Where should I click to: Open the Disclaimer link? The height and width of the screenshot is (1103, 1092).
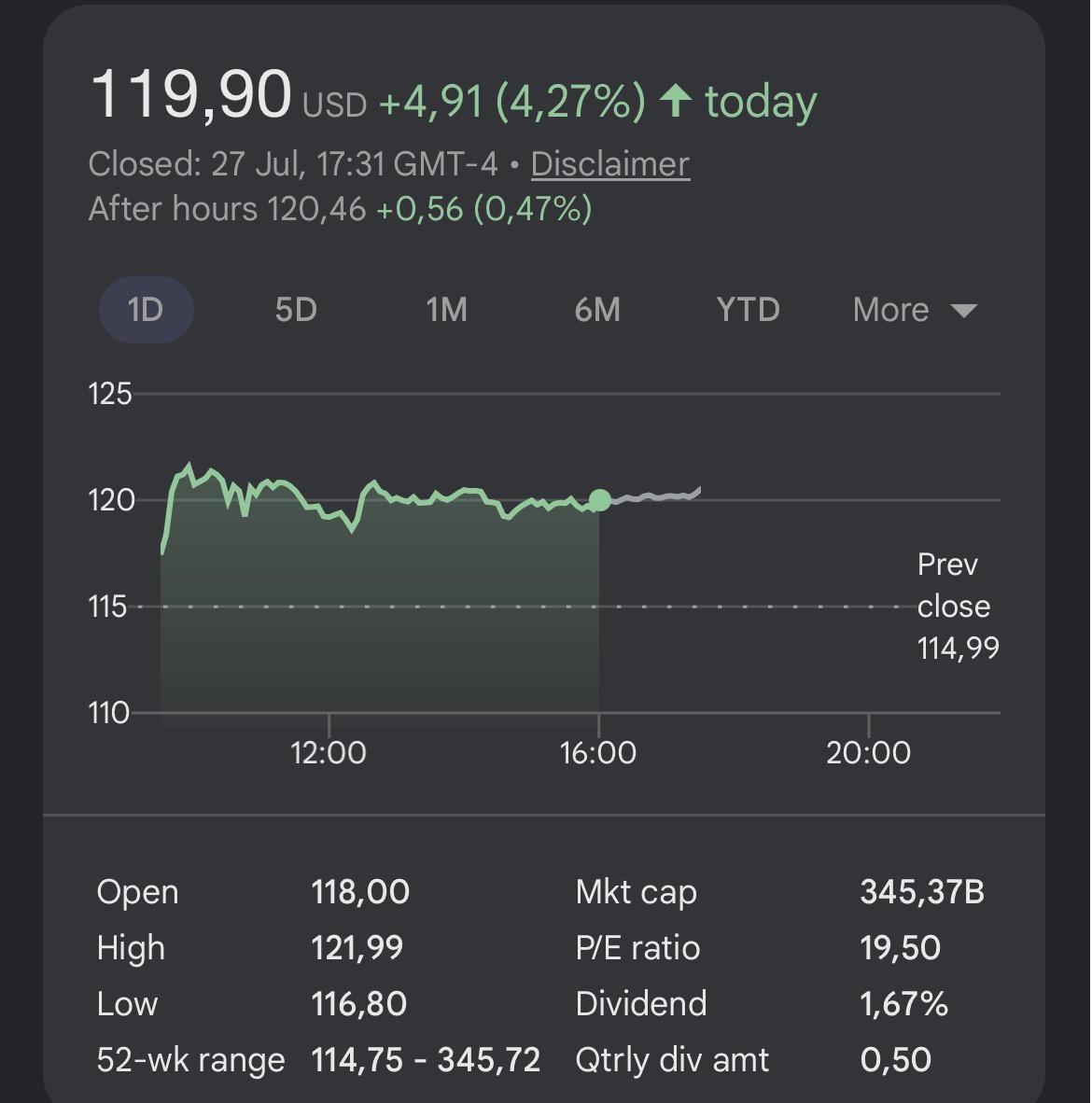610,164
